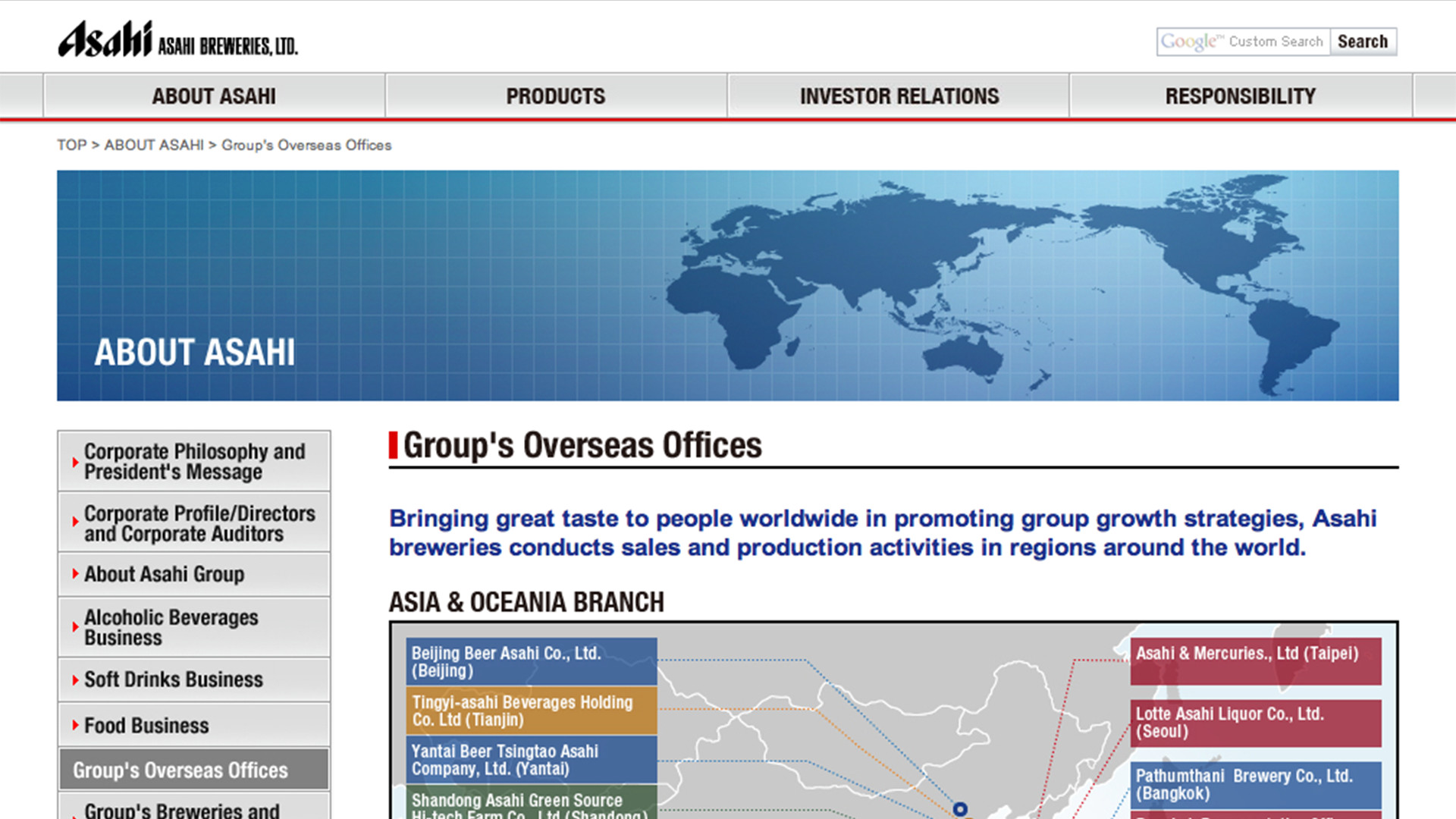Click the red arrow beside Soft Drinks Business

pos(75,679)
